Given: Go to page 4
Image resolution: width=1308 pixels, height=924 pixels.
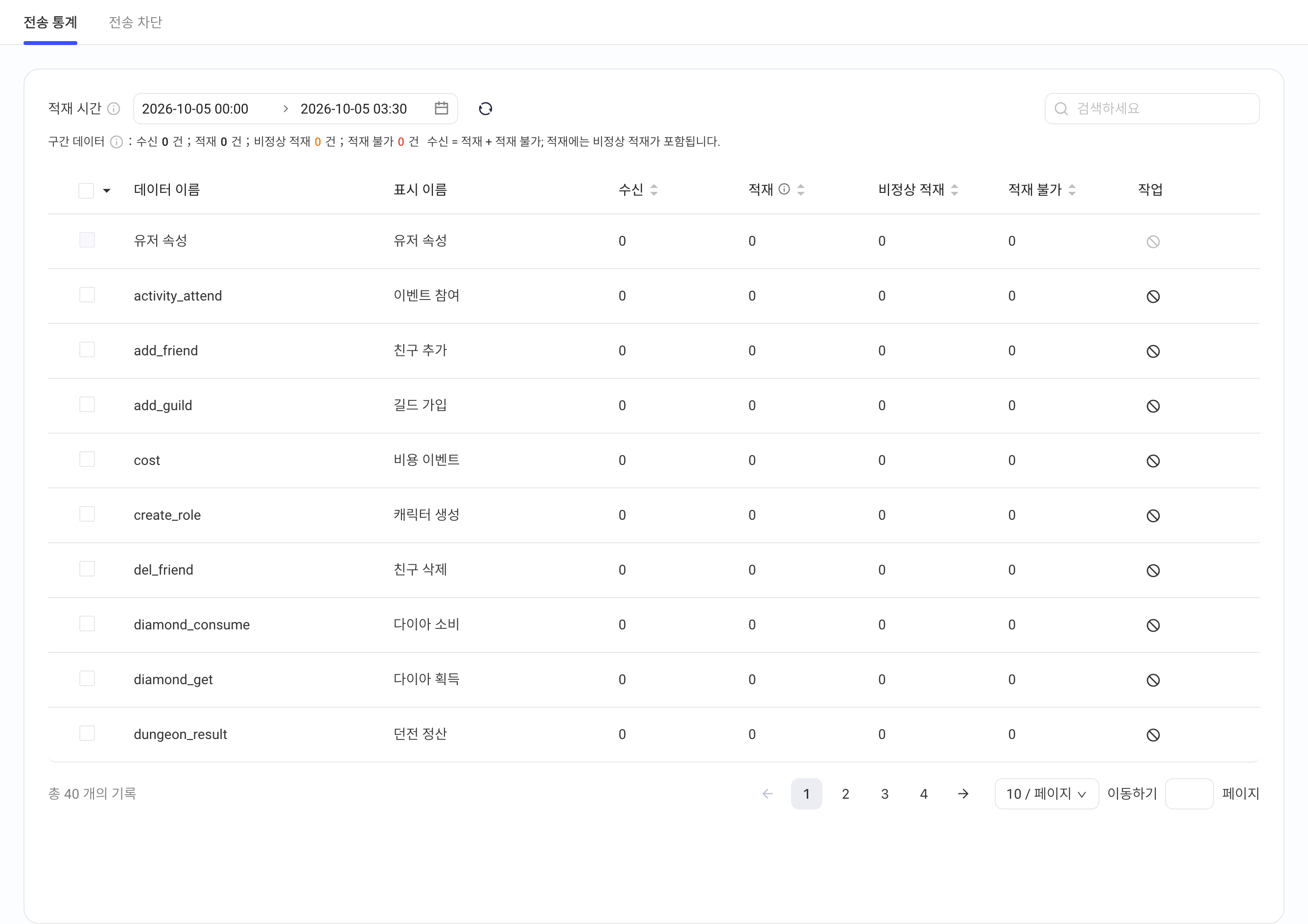Looking at the screenshot, I should (924, 793).
